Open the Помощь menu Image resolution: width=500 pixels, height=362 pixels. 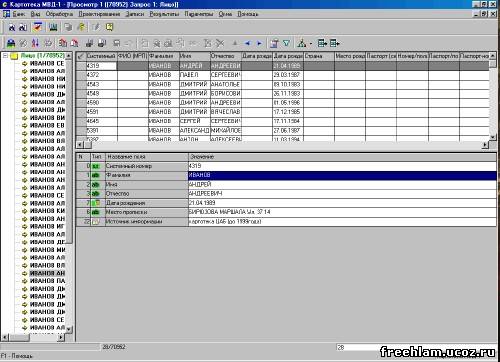(248, 14)
